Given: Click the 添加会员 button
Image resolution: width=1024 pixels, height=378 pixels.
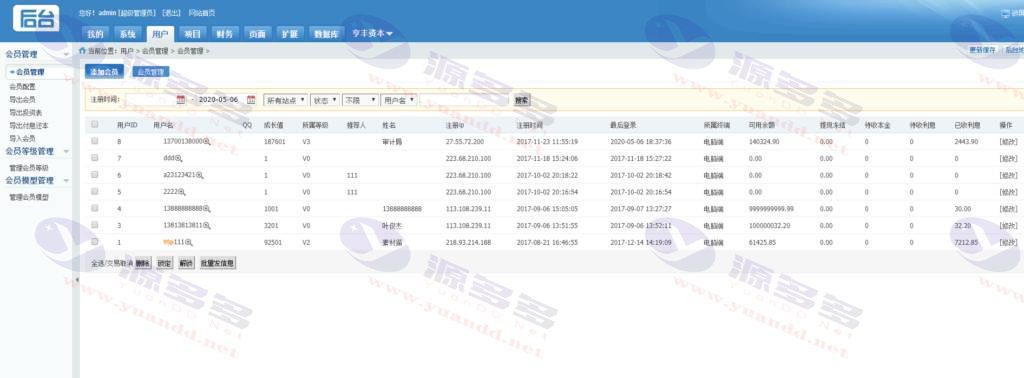Looking at the screenshot, I should [x=104, y=72].
